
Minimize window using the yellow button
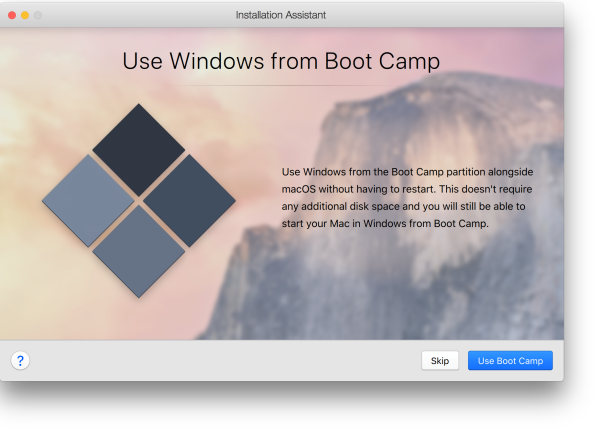click(26, 15)
